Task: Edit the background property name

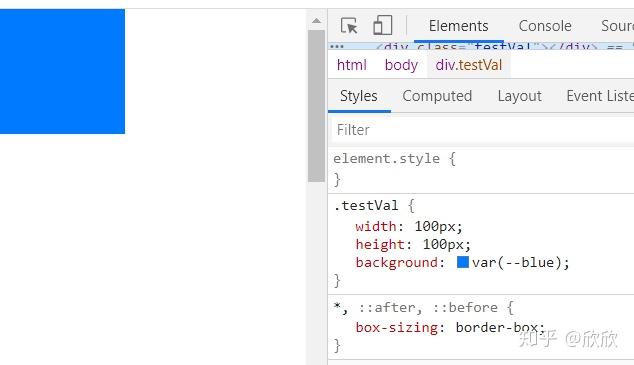Action: [396, 263]
